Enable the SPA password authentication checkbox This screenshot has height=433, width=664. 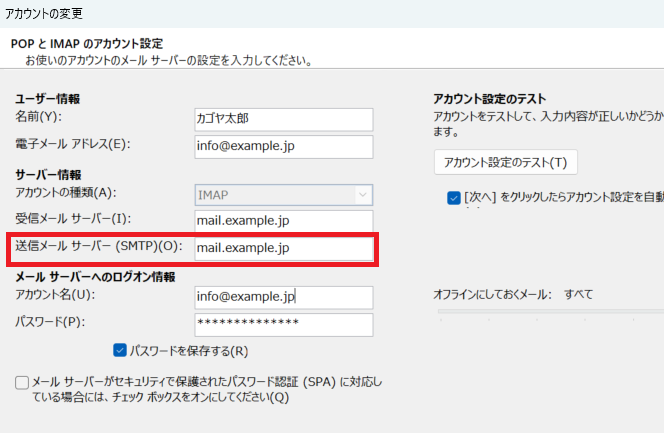coord(22,383)
